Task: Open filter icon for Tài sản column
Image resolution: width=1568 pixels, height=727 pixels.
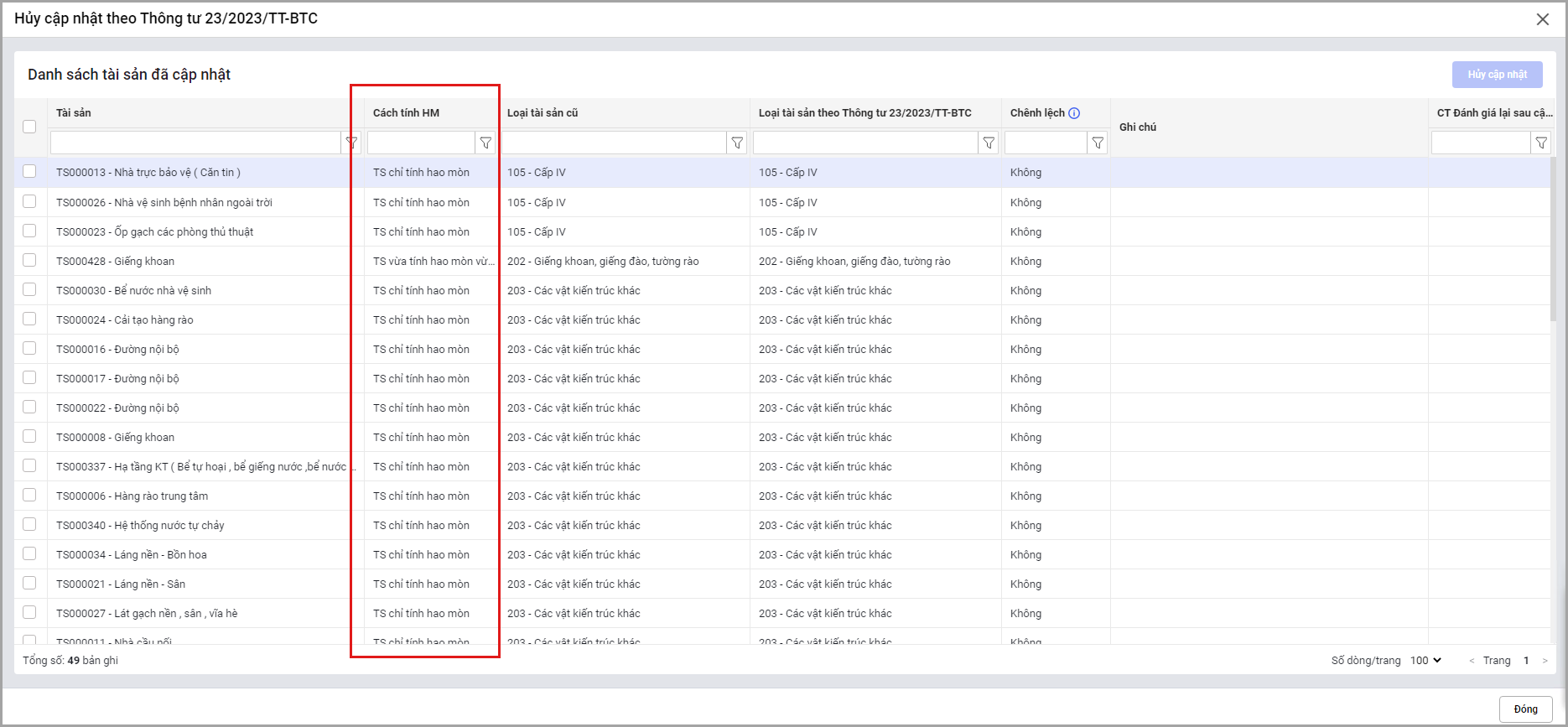Action: point(352,143)
